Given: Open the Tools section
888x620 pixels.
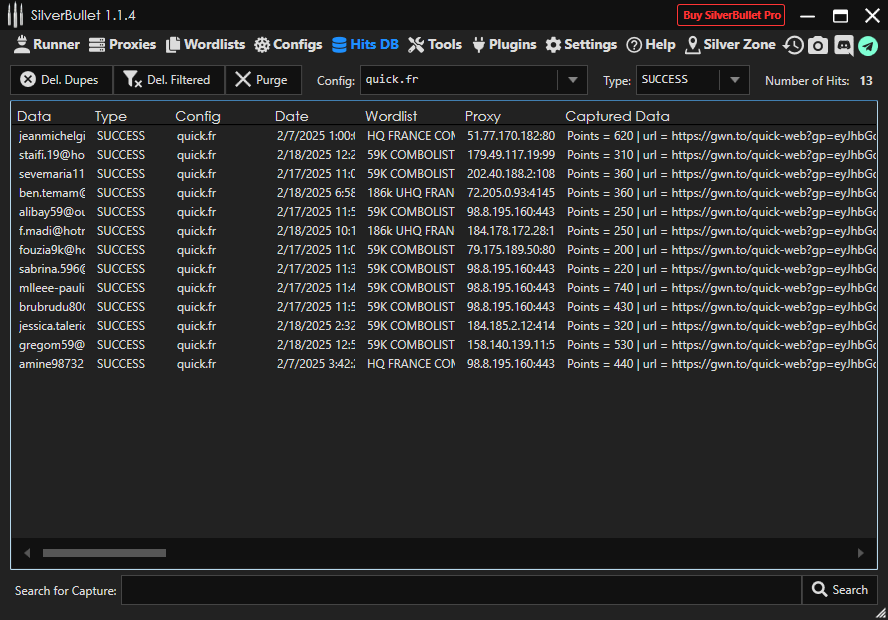Looking at the screenshot, I should [x=435, y=45].
